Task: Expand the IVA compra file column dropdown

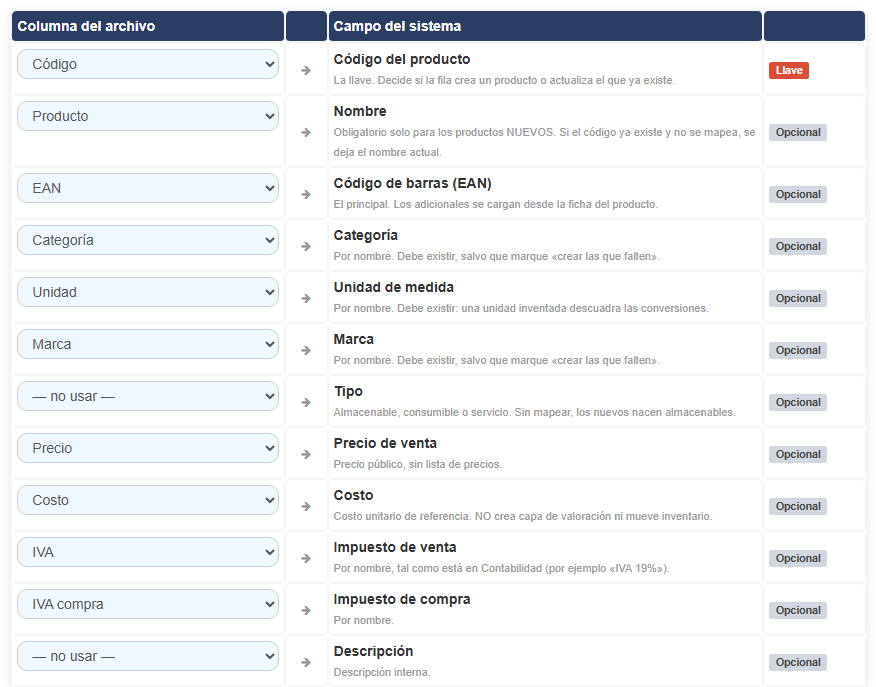Action: pyautogui.click(x=148, y=604)
